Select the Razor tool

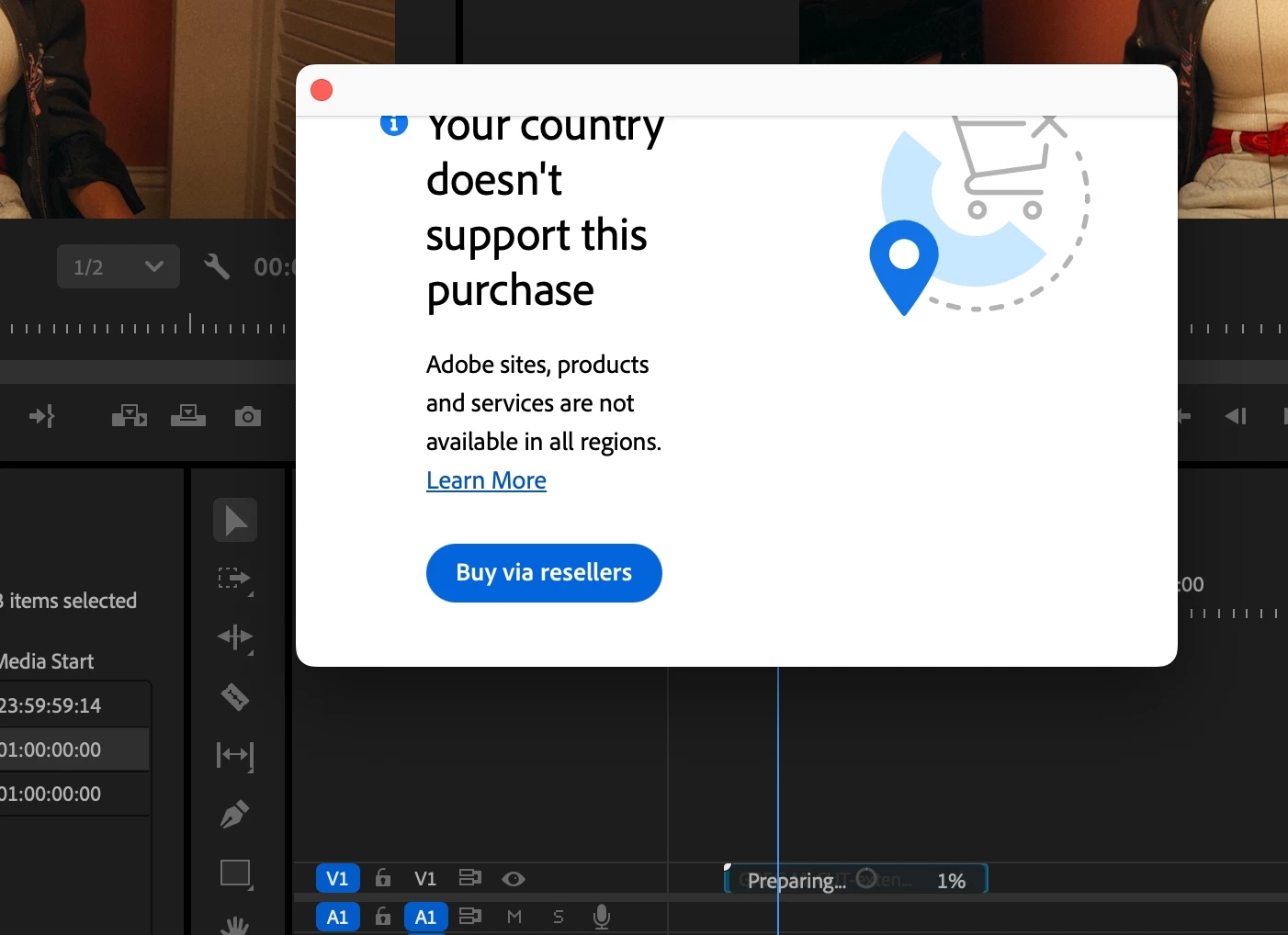pos(235,697)
